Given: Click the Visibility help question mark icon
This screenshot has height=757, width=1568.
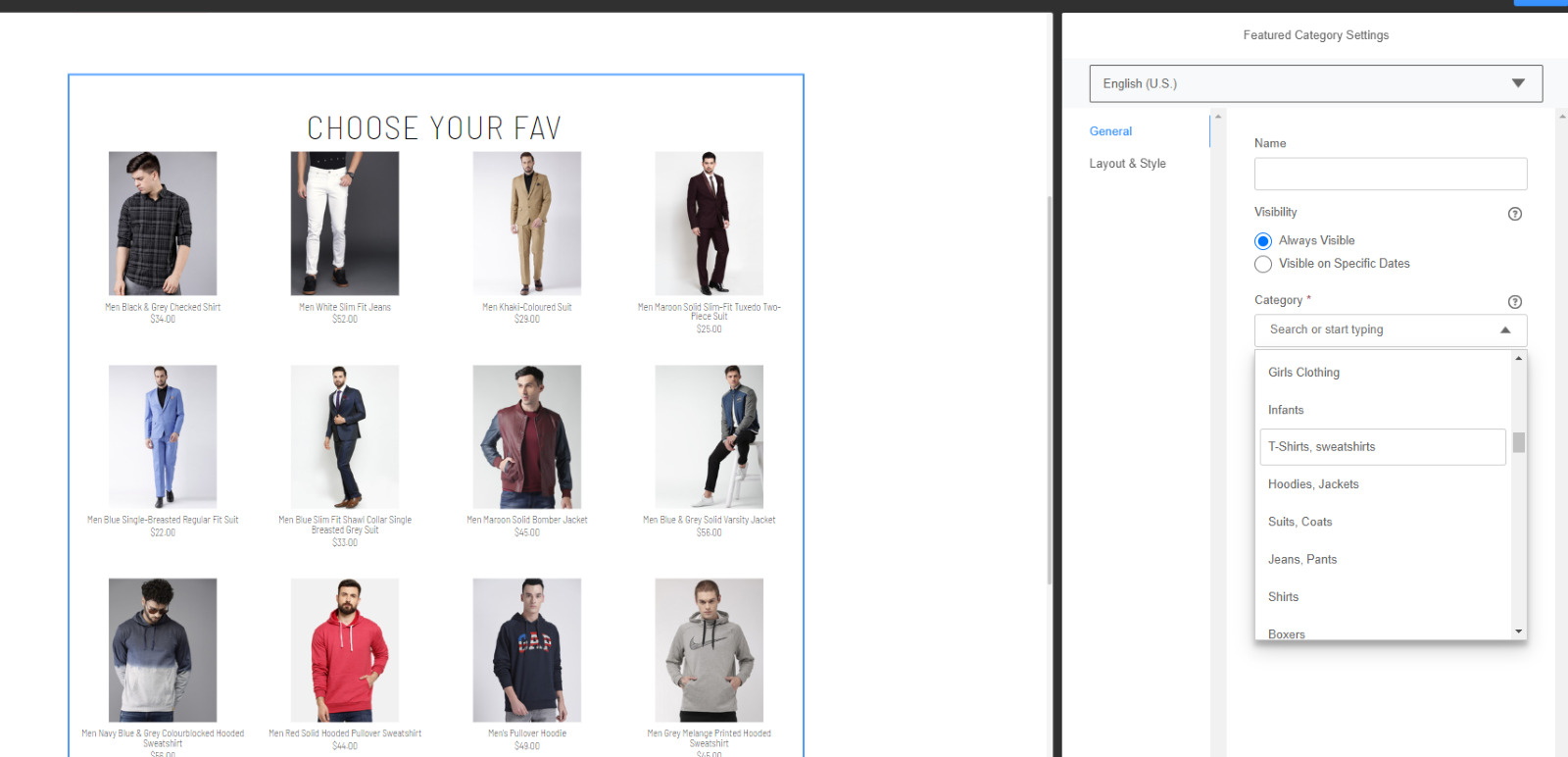Looking at the screenshot, I should point(1514,214).
